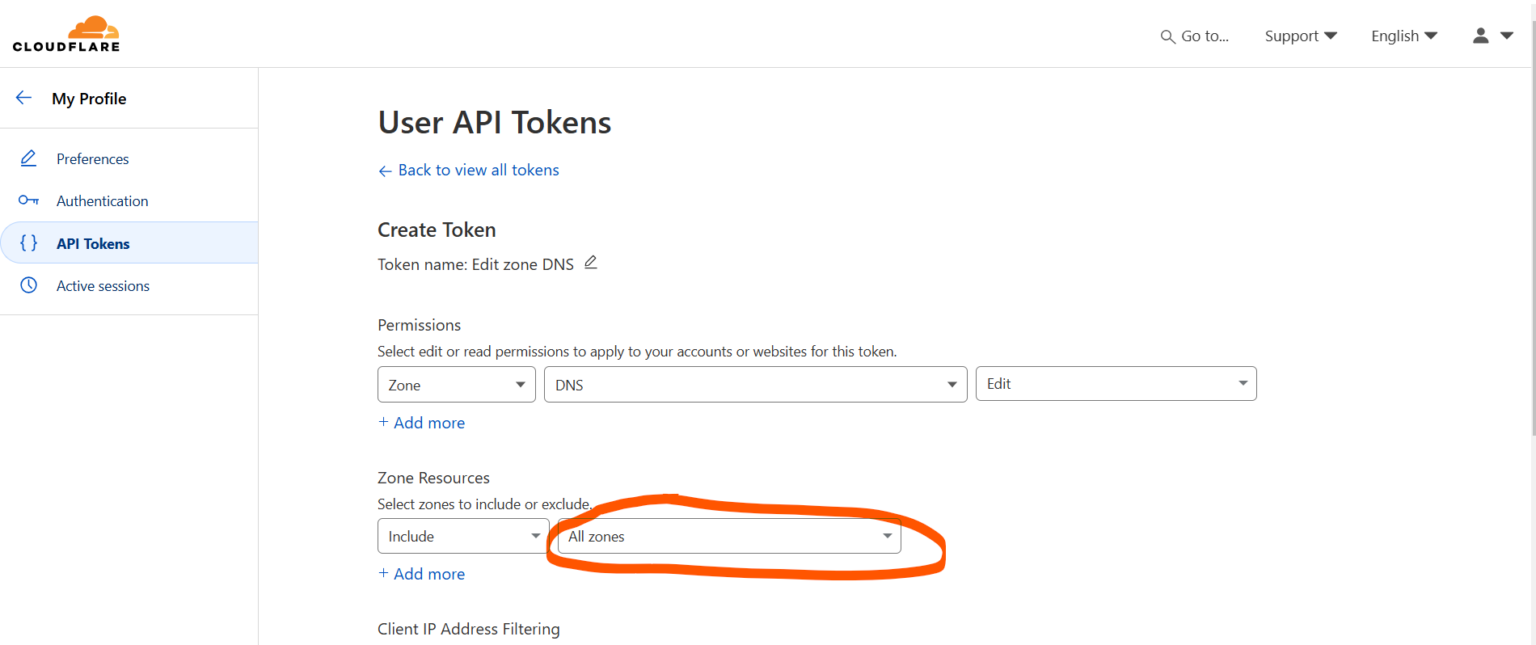Add more permissions under Permissions section
The width and height of the screenshot is (1536, 645).
[421, 422]
